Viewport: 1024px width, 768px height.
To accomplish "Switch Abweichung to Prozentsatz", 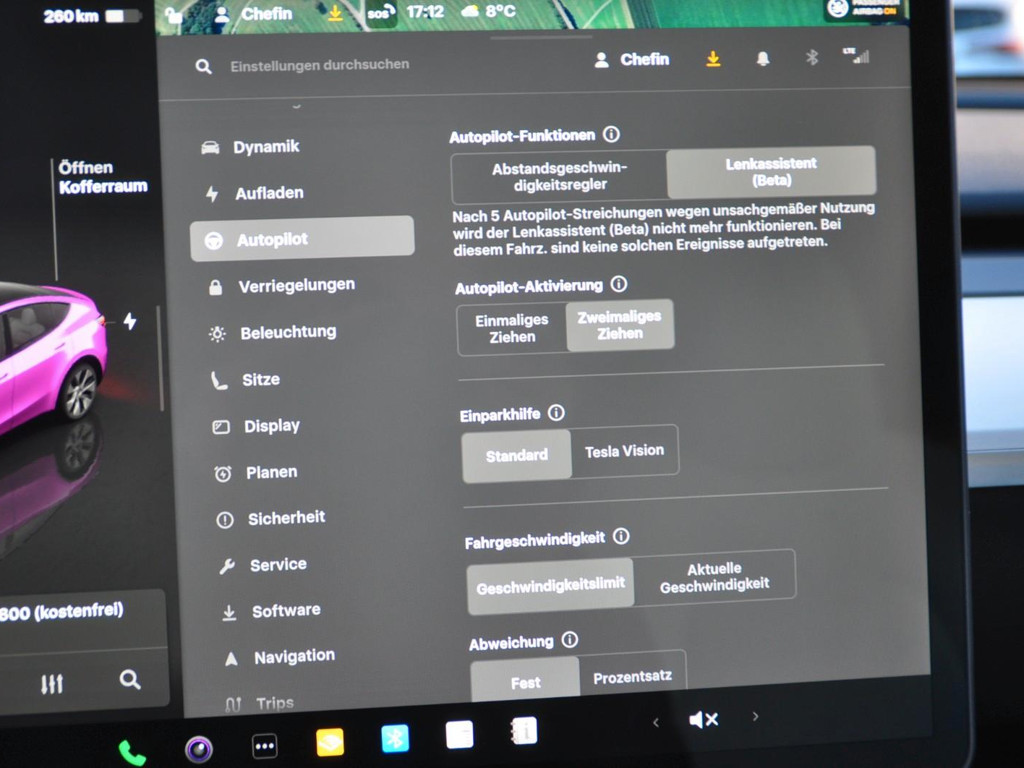I will click(x=632, y=678).
